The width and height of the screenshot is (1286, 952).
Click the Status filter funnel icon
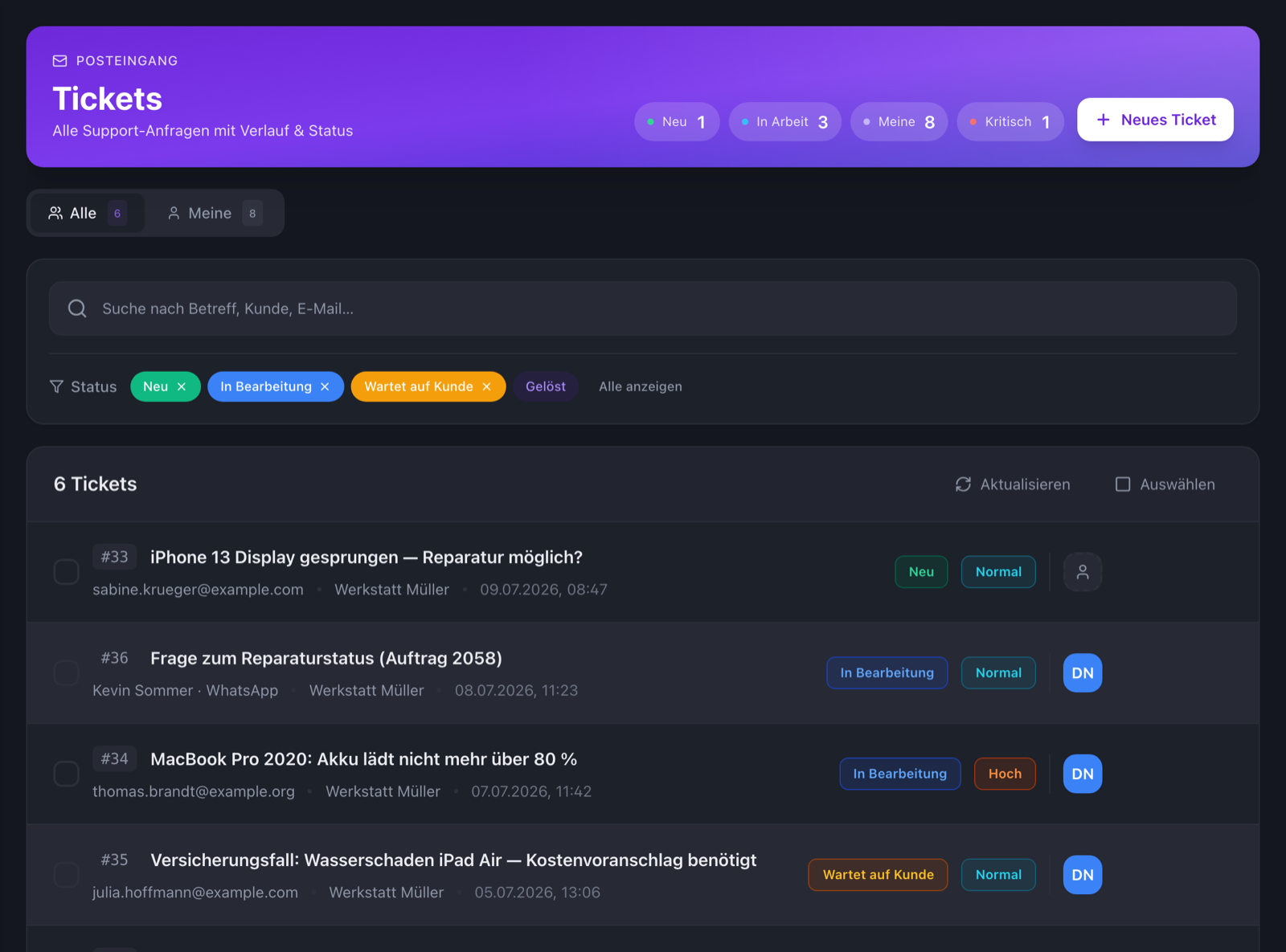56,386
